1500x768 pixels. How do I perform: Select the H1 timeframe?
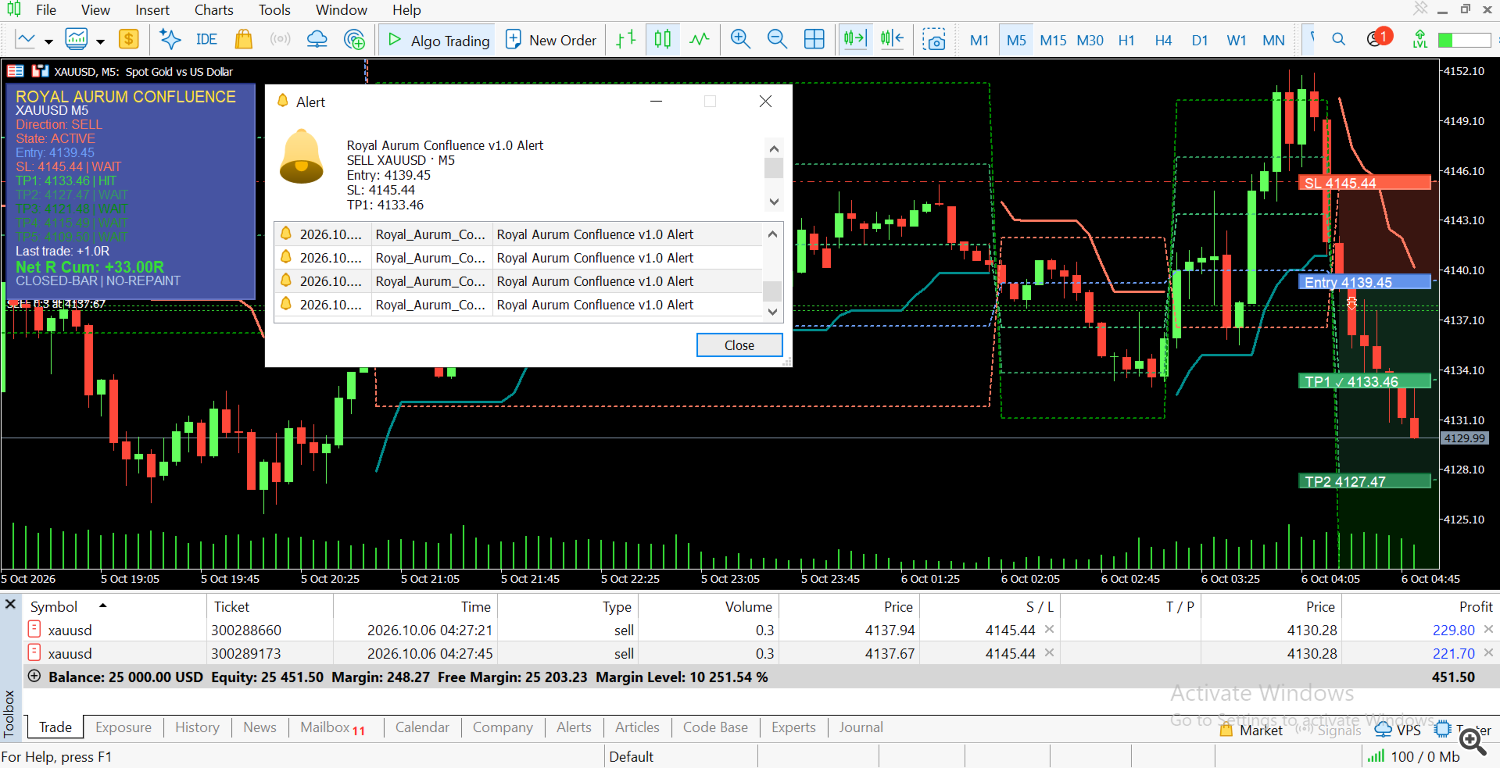tap(1126, 40)
